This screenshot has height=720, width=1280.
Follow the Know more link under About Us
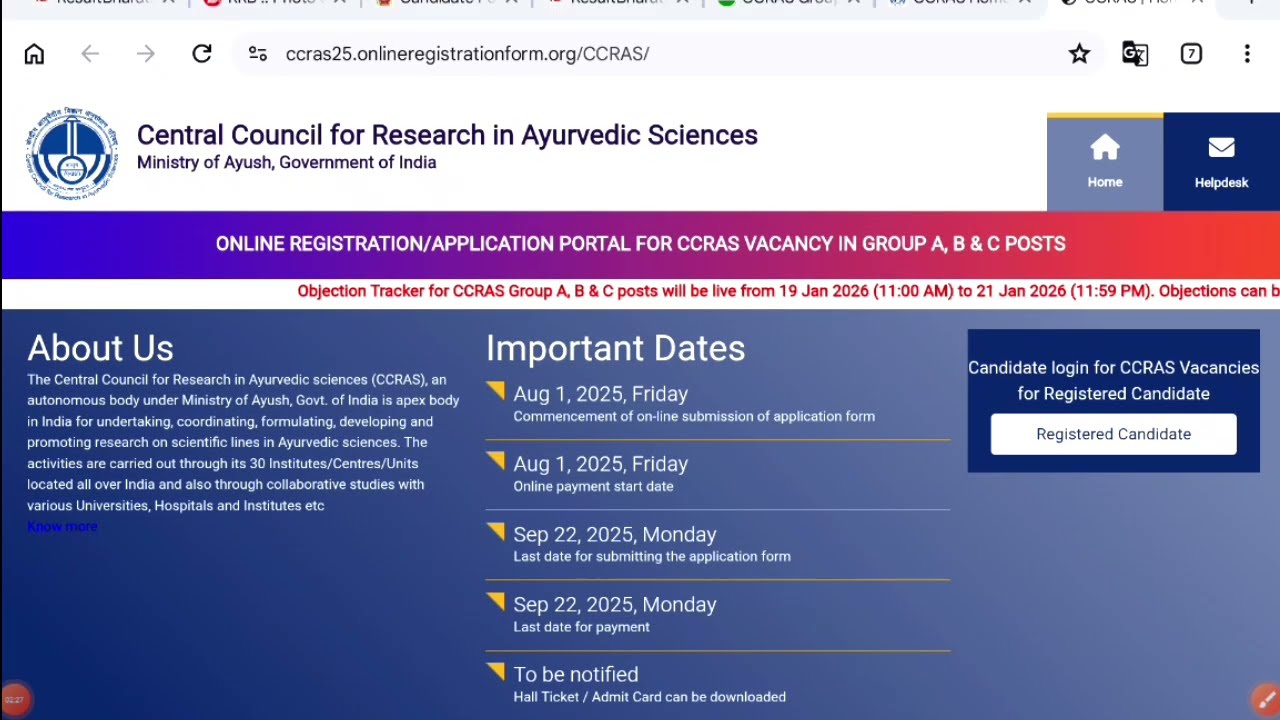(62, 526)
